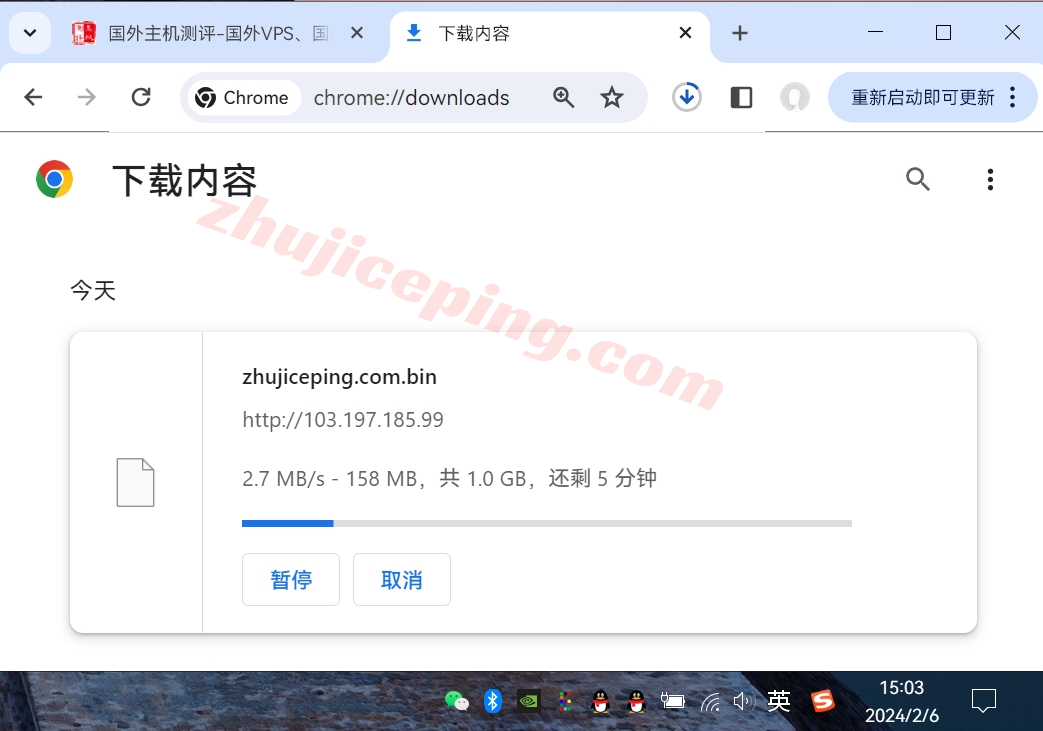1043x731 pixels.
Task: Click the 今天 date heading
Action: point(93,290)
